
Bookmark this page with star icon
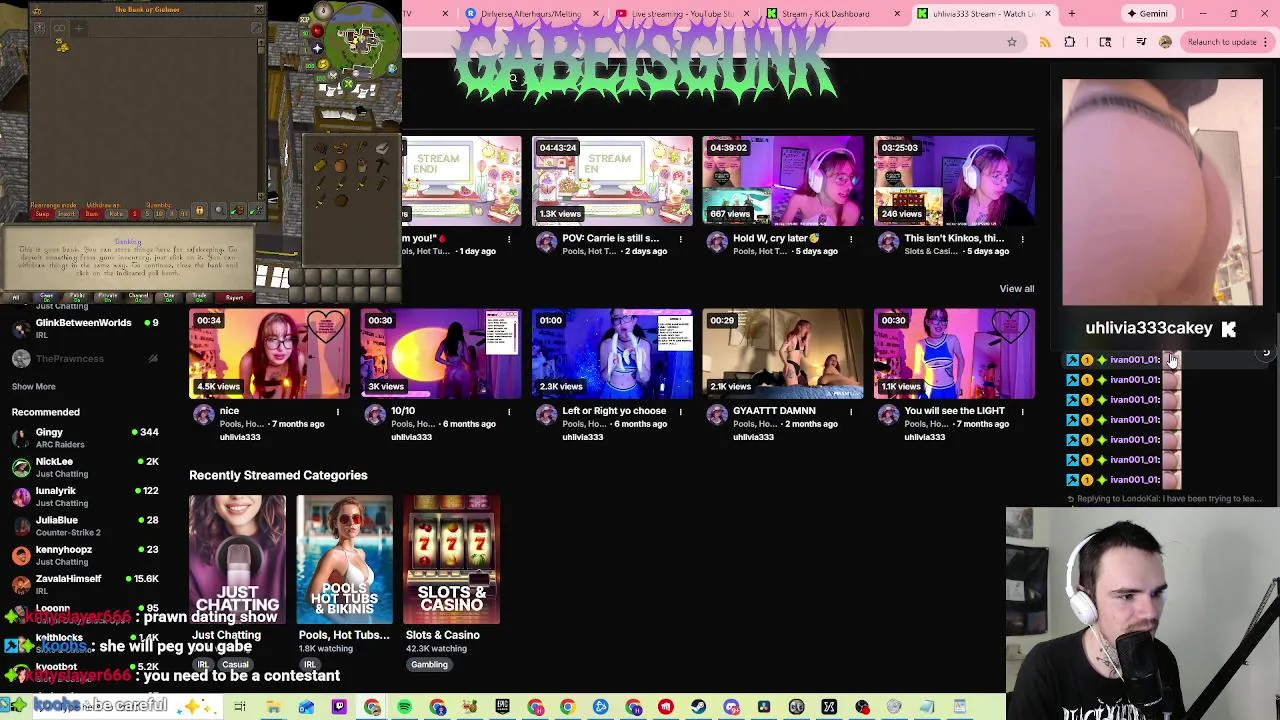1012,42
